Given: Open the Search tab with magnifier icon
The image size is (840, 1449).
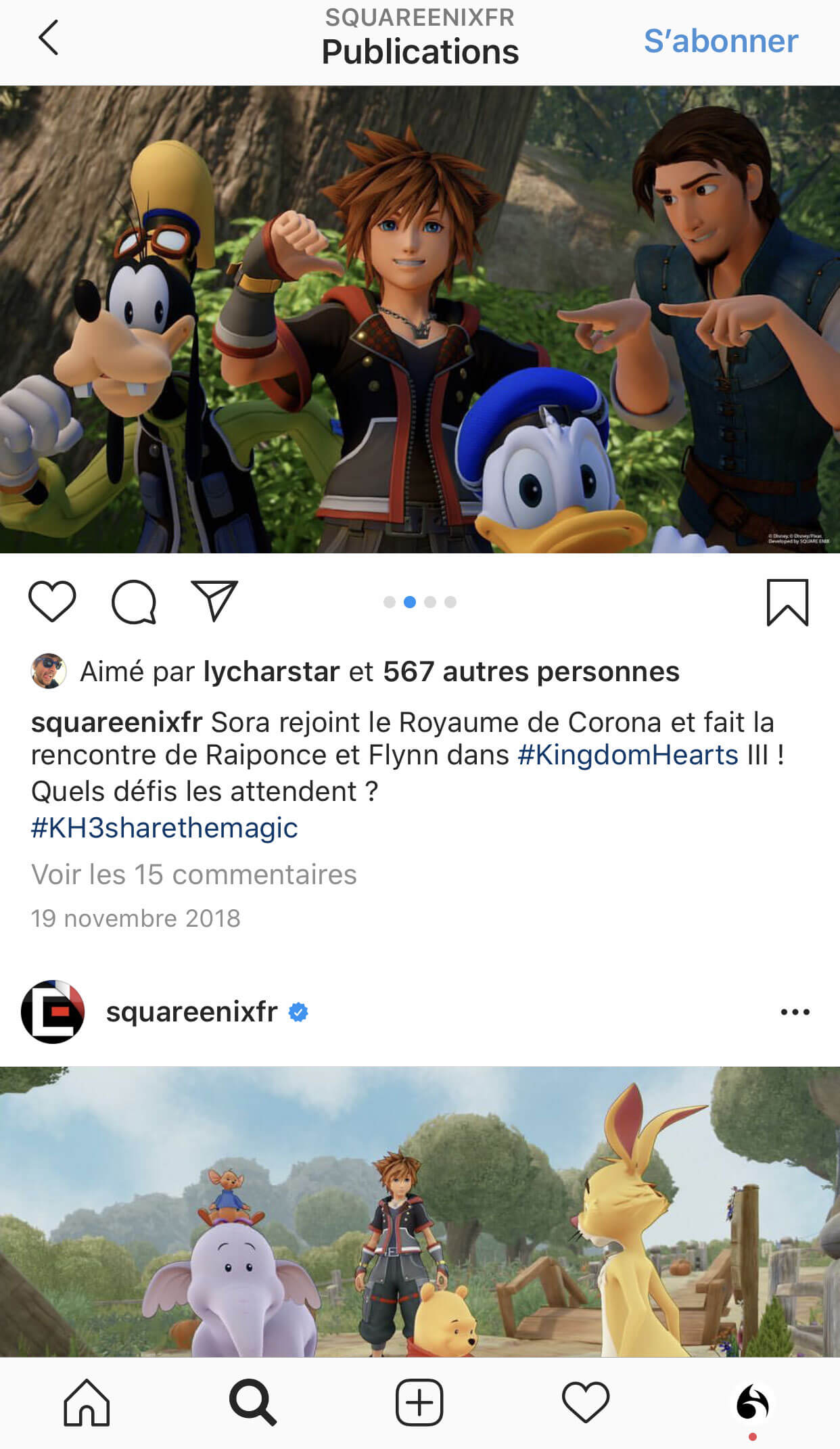Looking at the screenshot, I should [x=252, y=1402].
